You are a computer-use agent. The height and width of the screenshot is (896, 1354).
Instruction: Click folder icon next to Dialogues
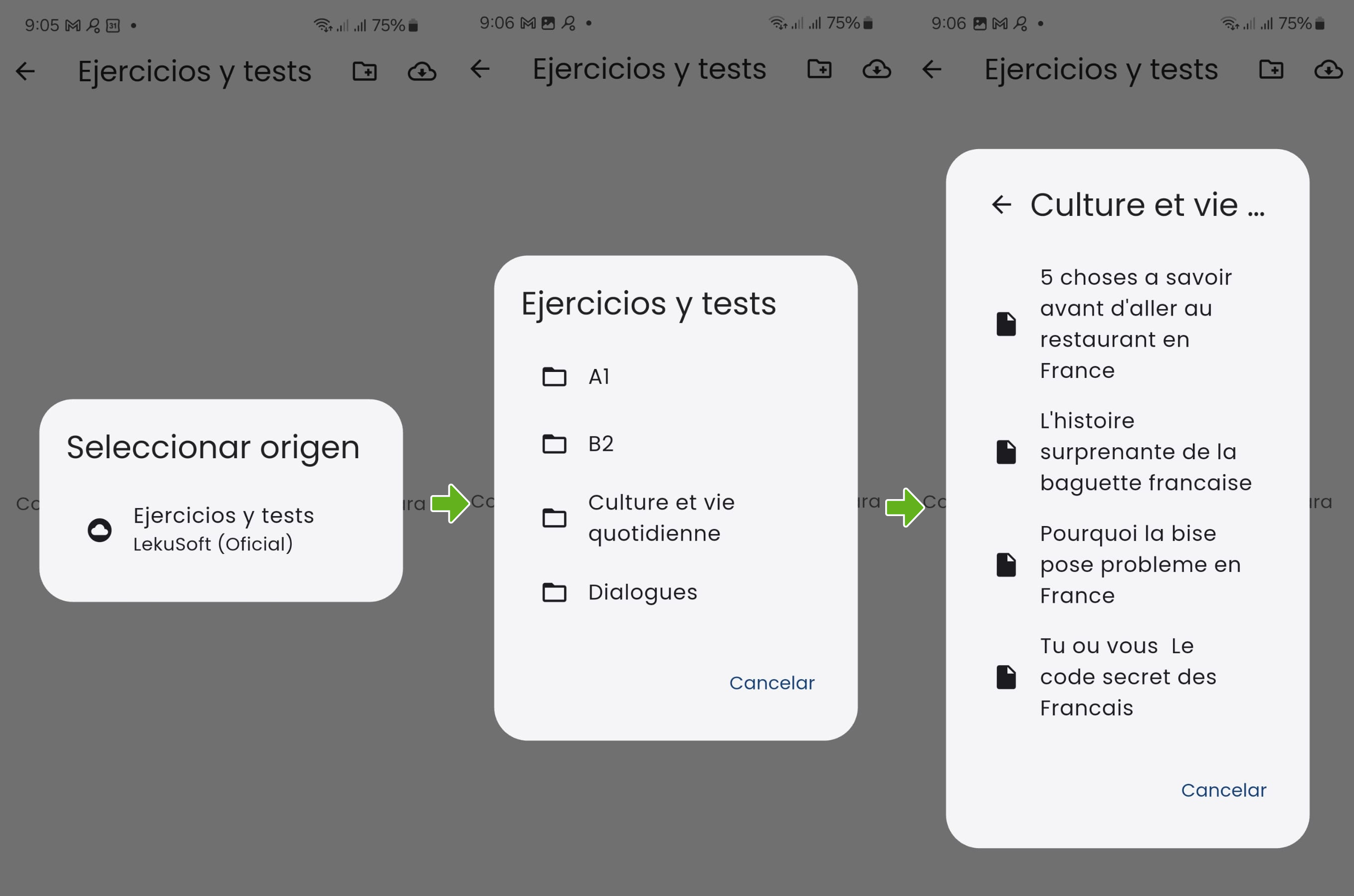click(554, 592)
